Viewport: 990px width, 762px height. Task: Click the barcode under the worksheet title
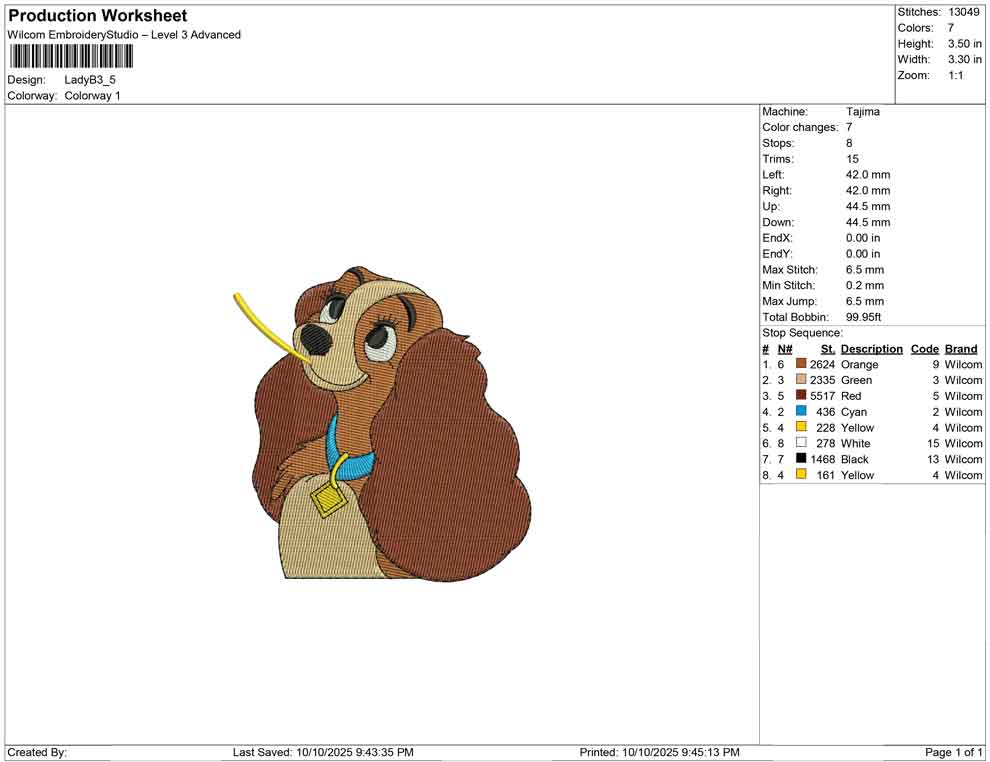click(71, 57)
